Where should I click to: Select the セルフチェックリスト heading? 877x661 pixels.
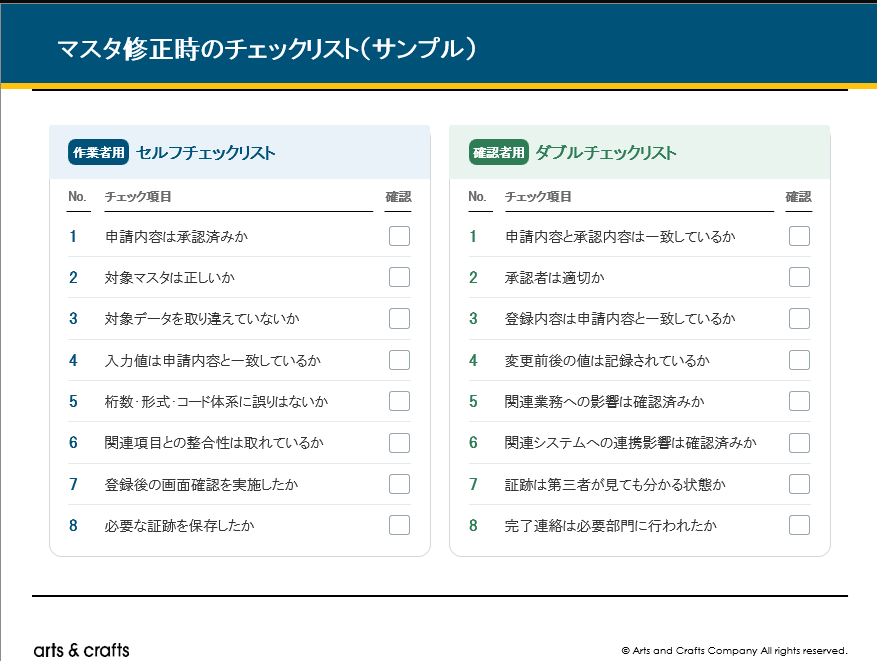click(x=206, y=153)
